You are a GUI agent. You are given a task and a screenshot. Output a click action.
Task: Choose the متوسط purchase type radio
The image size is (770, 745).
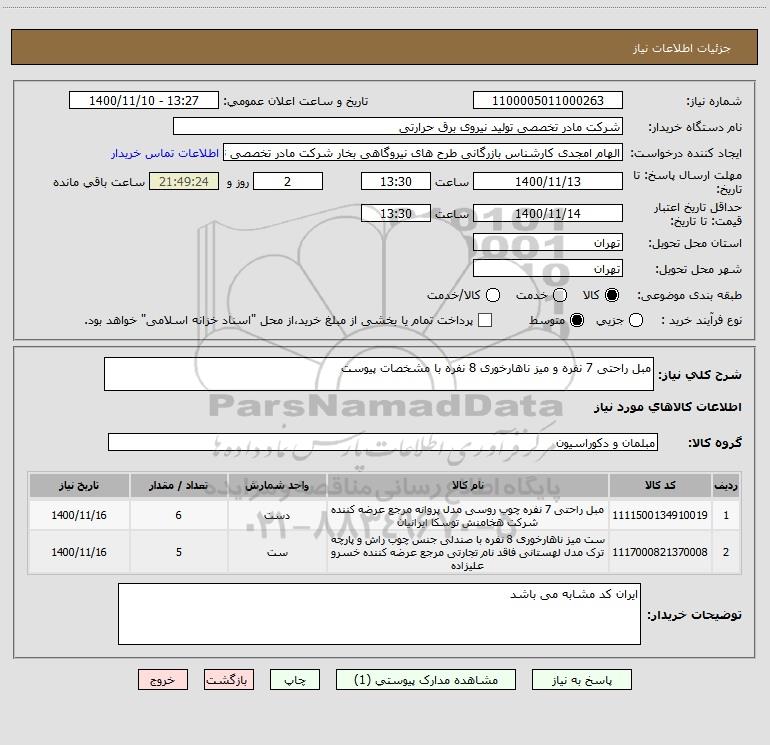(577, 321)
